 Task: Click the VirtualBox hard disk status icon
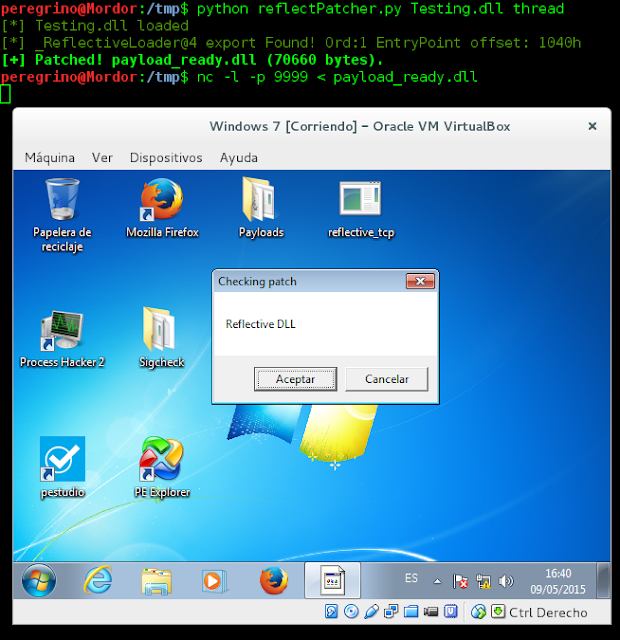coord(331,611)
